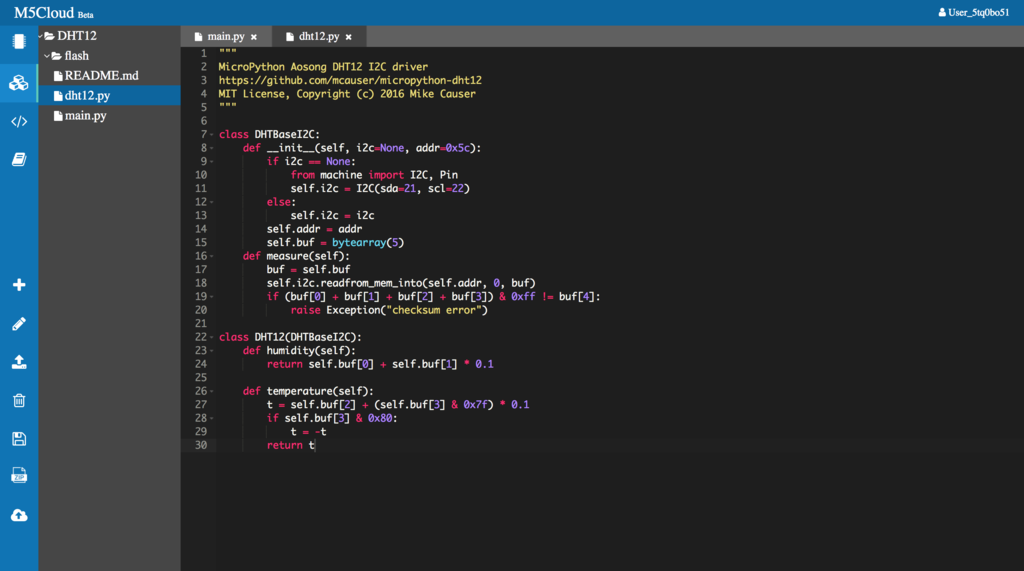The image size is (1024, 571).
Task: Click the pencil rename icon
Action: click(19, 324)
